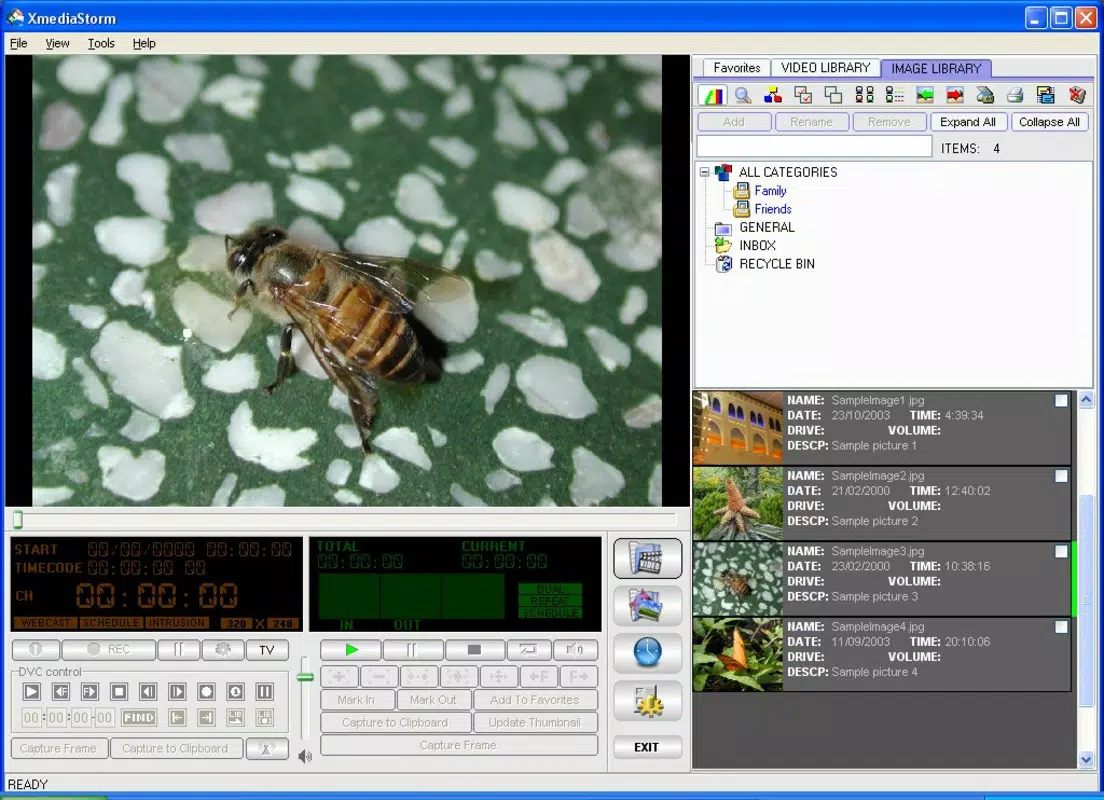This screenshot has width=1104, height=800.
Task: Check the SampleImage1.jpg checkbox
Action: (x=1061, y=401)
